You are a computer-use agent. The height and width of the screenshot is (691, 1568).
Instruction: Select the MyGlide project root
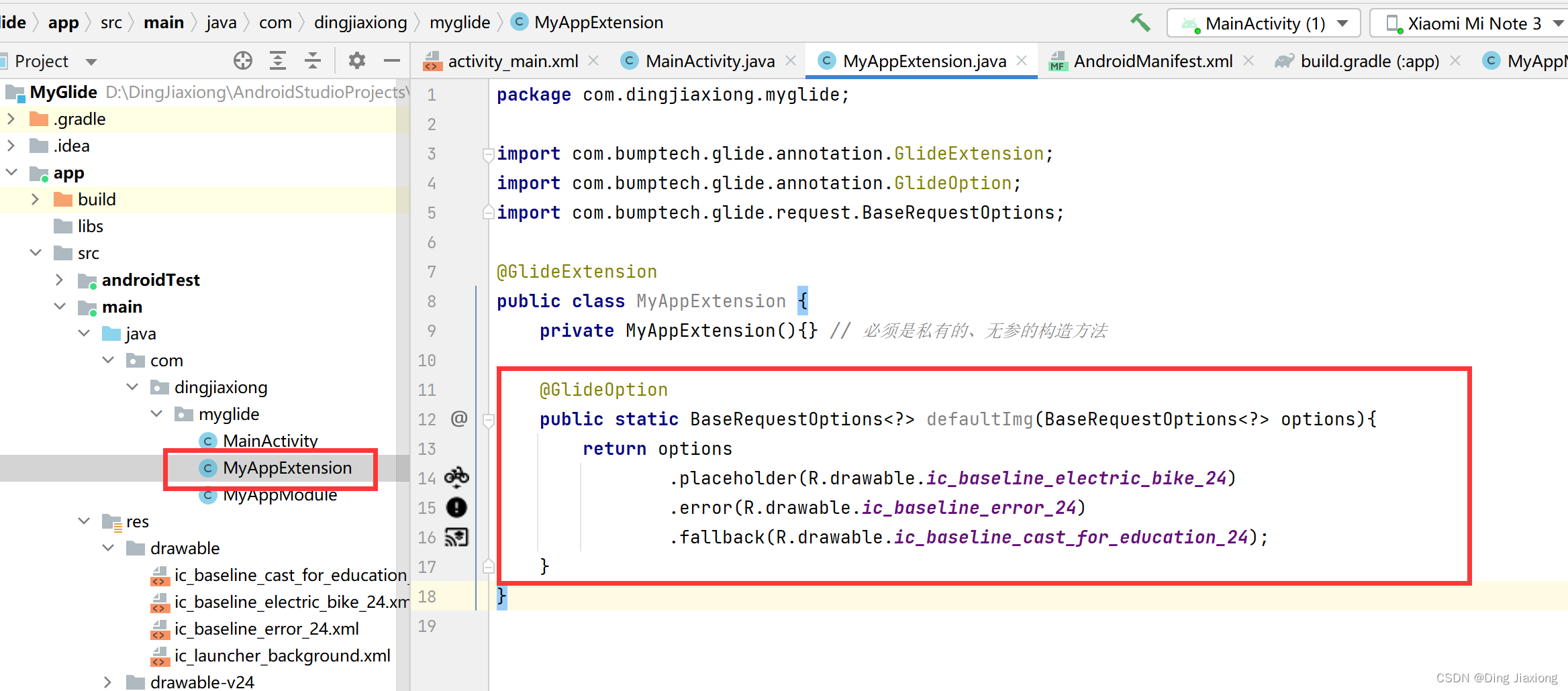(x=64, y=92)
